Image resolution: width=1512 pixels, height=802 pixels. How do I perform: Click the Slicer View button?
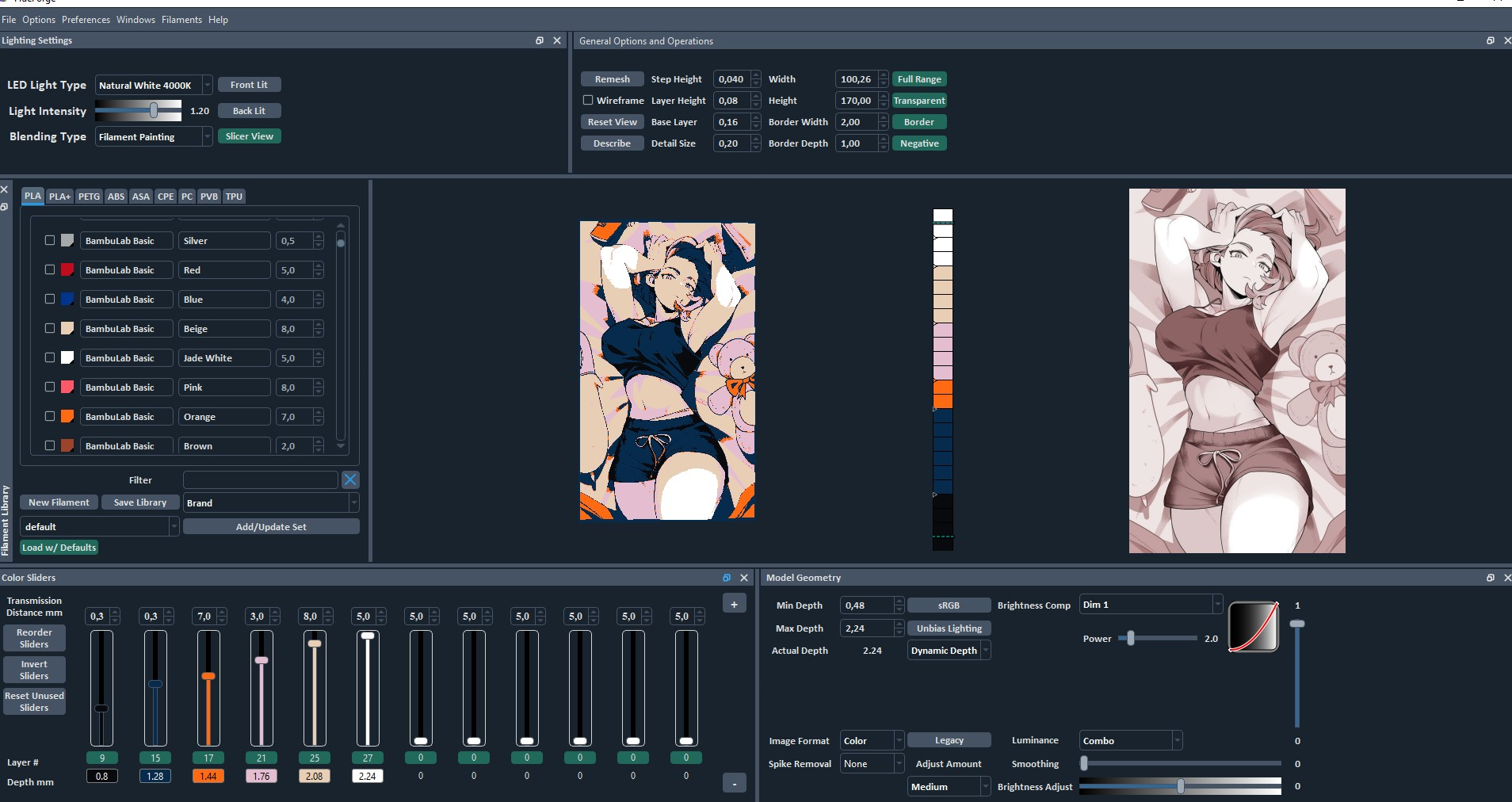pos(249,136)
